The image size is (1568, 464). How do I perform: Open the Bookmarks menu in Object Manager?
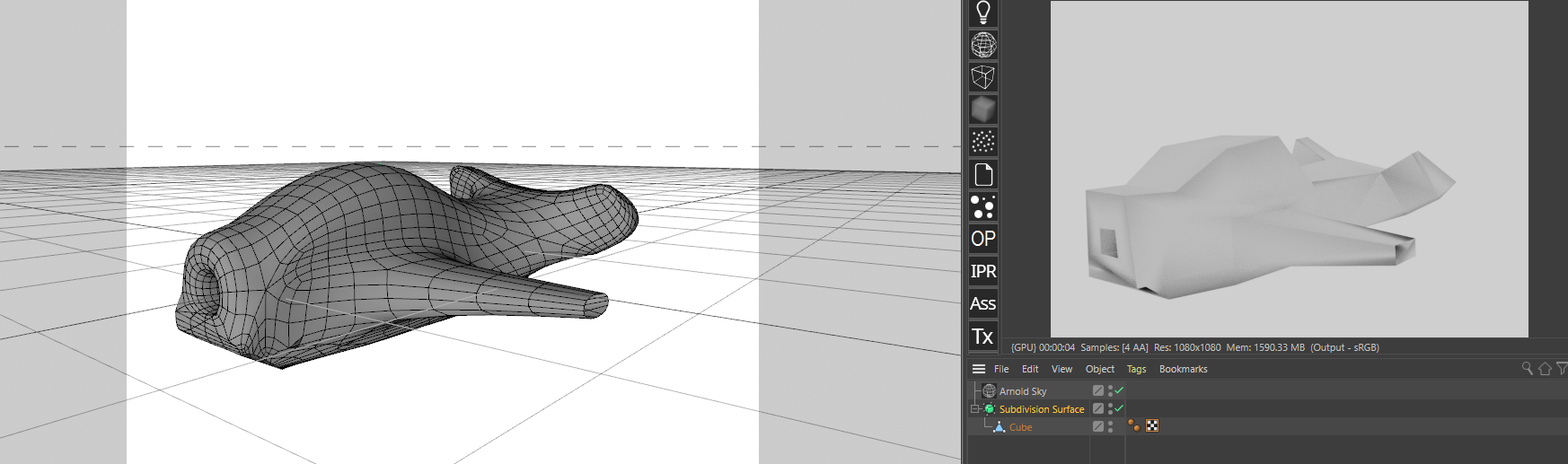click(x=1184, y=369)
